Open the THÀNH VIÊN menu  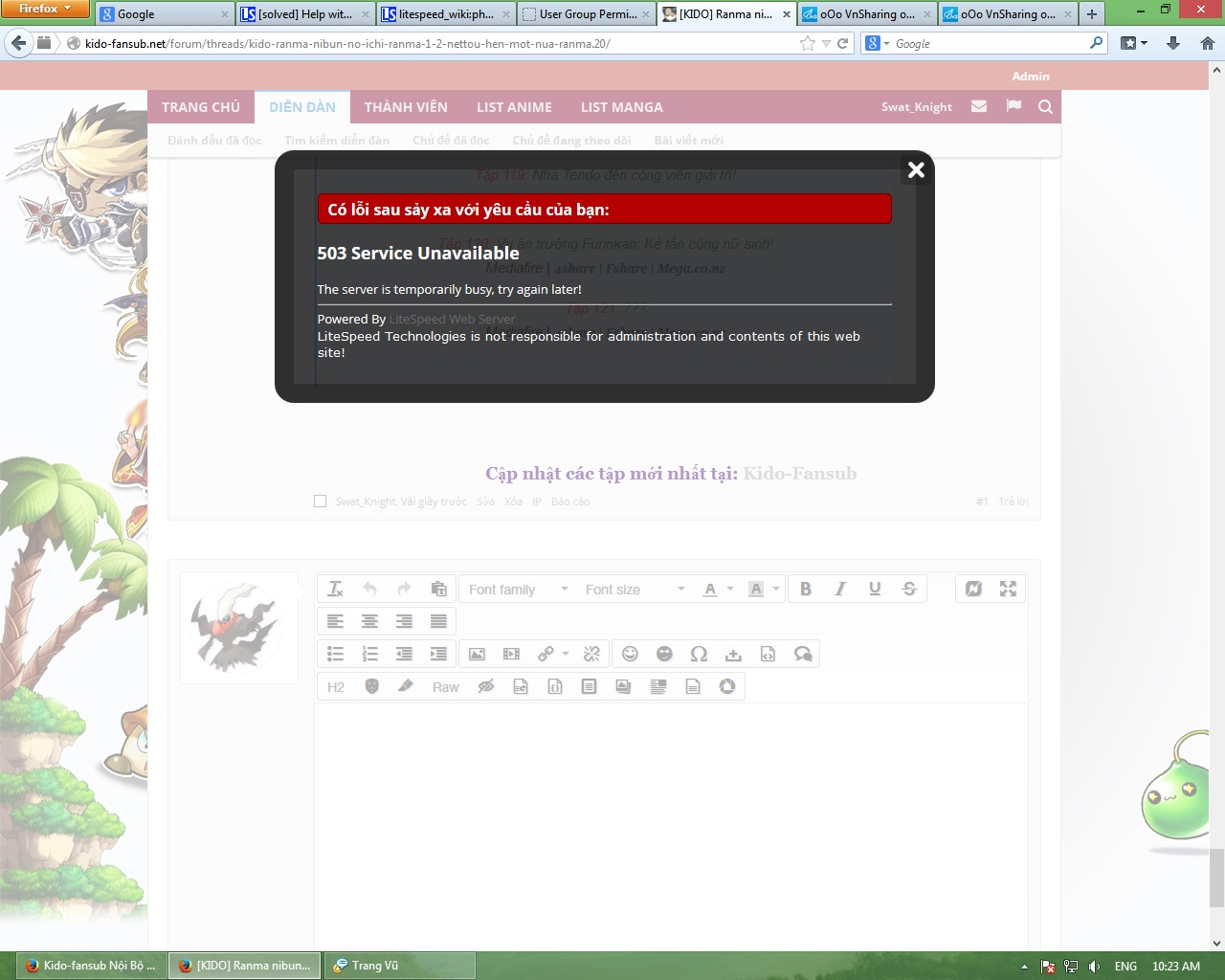[406, 107]
